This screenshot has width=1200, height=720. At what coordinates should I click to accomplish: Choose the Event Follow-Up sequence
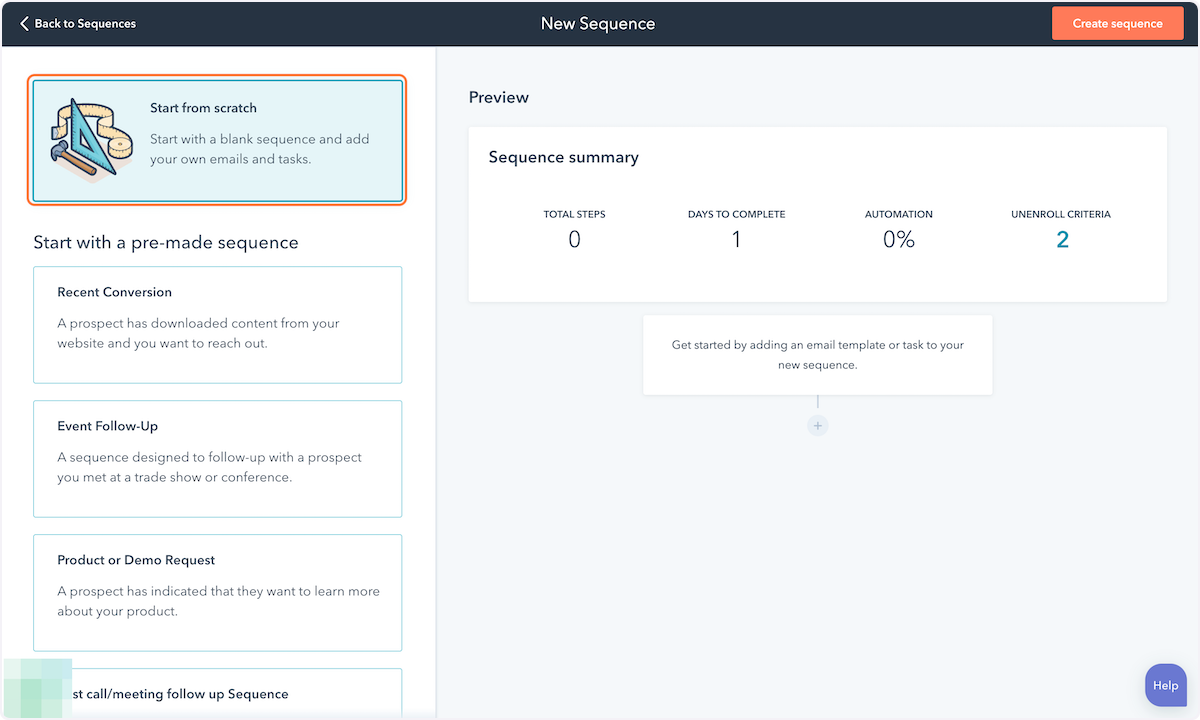point(218,459)
